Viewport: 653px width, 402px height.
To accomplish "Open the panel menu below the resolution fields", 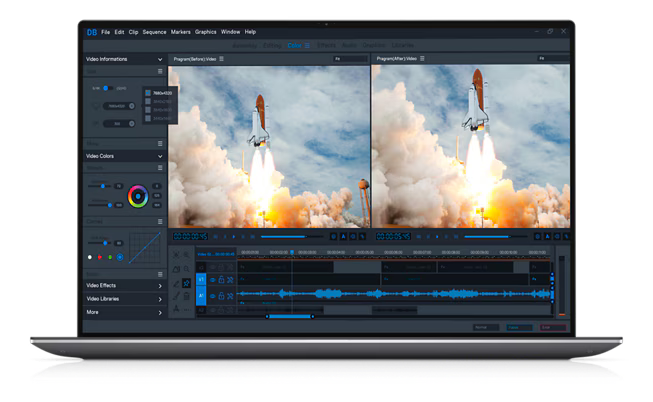I will tap(160, 143).
